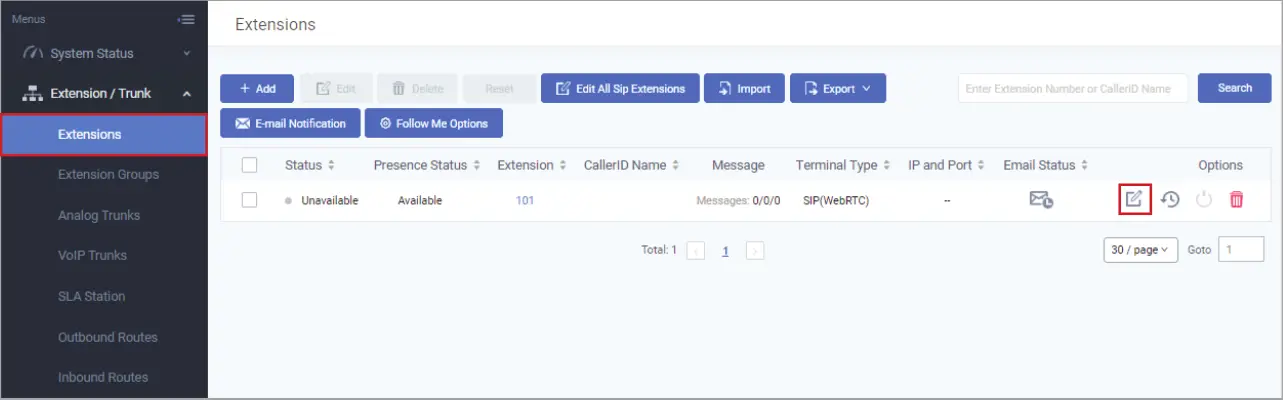Delete extension 101 with the red trash icon

(1236, 200)
